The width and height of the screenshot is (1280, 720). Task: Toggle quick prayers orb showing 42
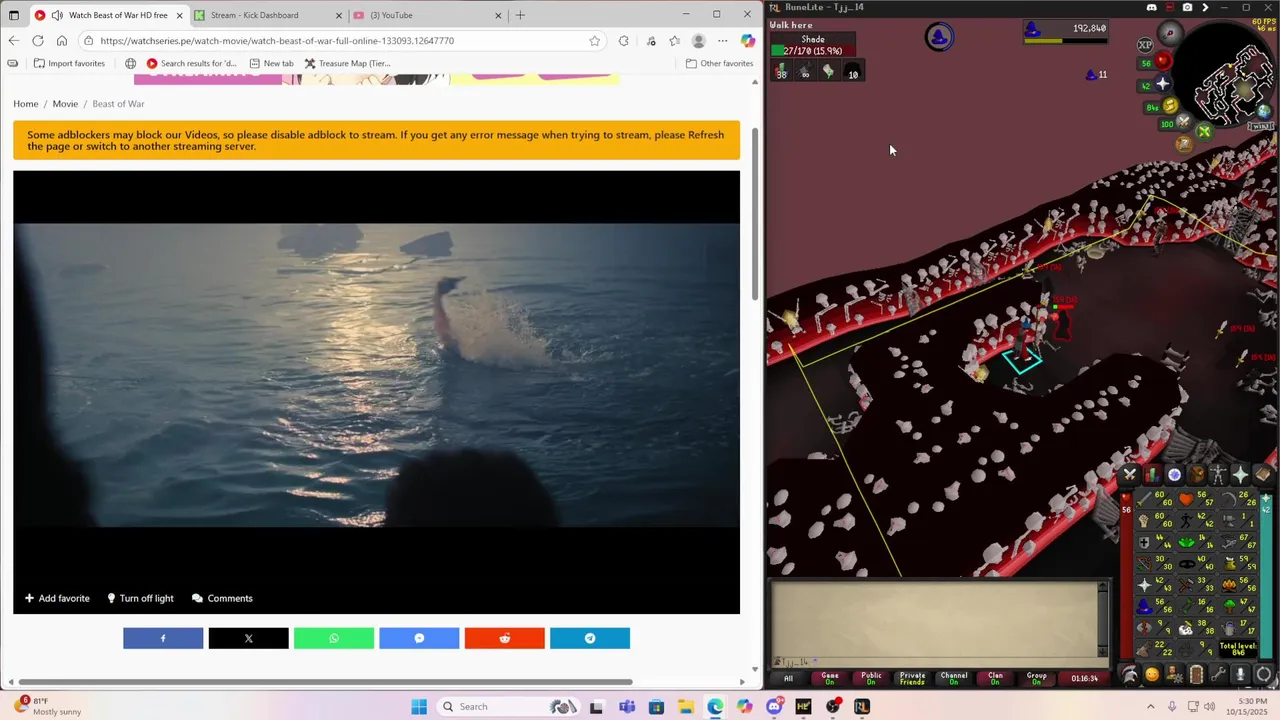click(x=1156, y=84)
